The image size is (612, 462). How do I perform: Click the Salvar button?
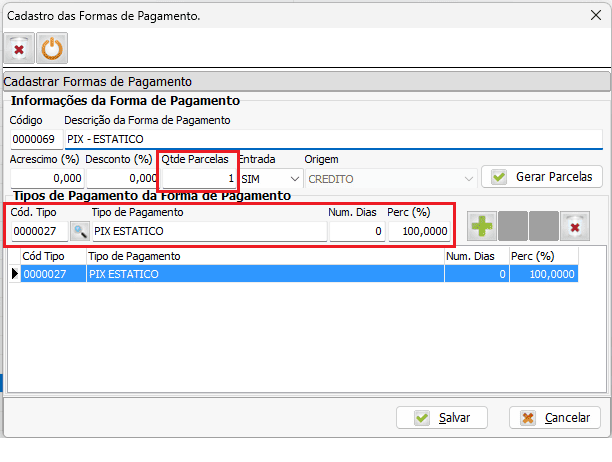click(442, 418)
